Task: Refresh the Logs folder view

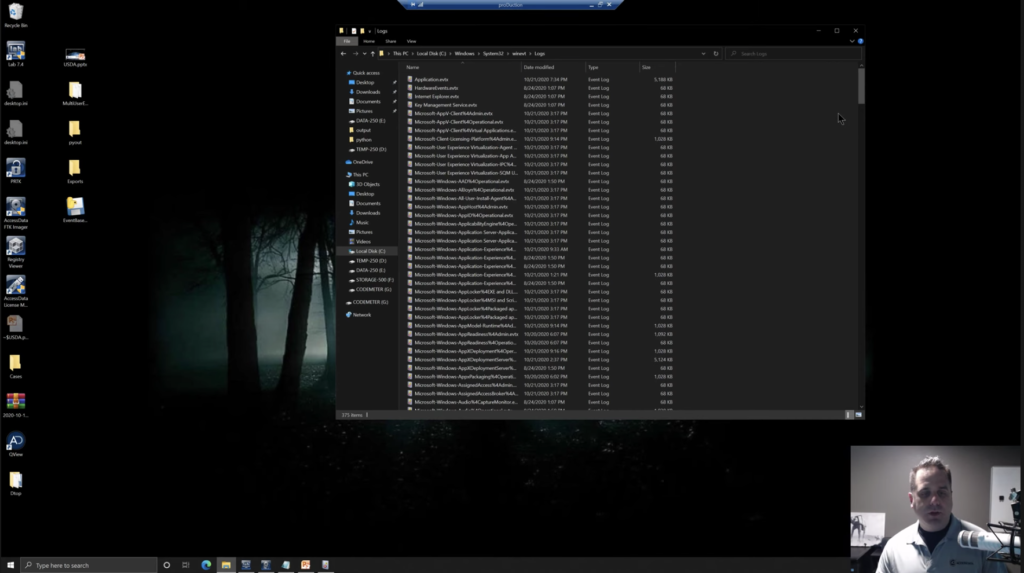Action: pyautogui.click(x=716, y=54)
